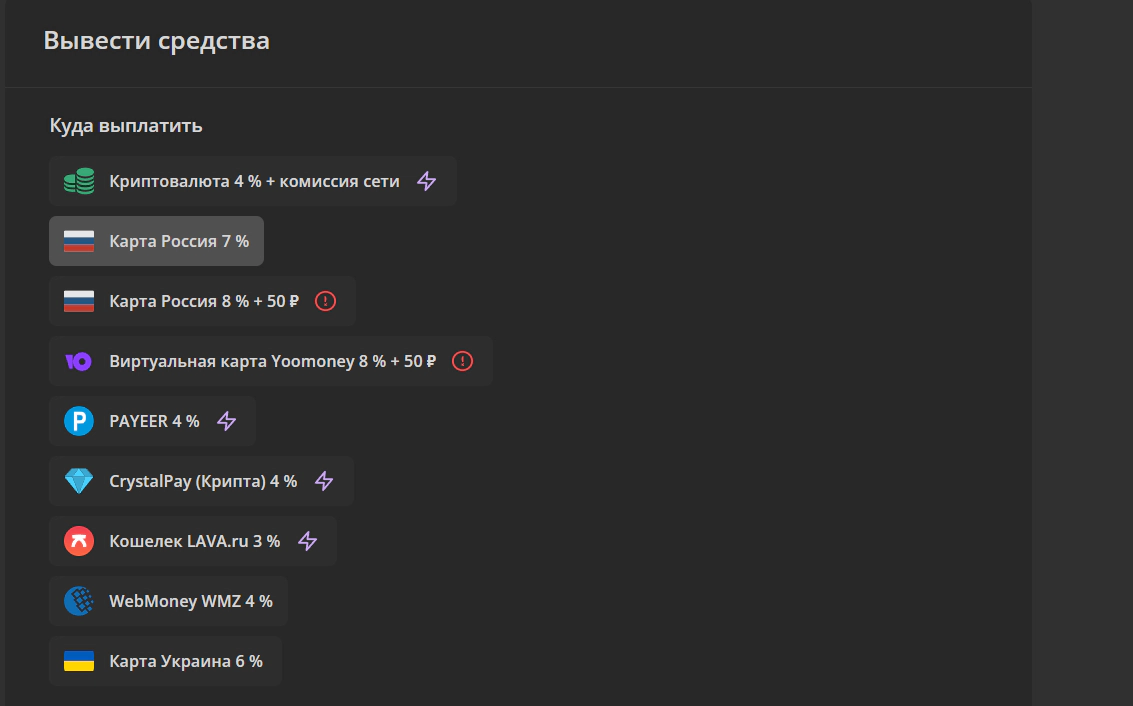Click the lightning icon beside Кошелек LAVA.ru
The width and height of the screenshot is (1133, 706).
308,541
